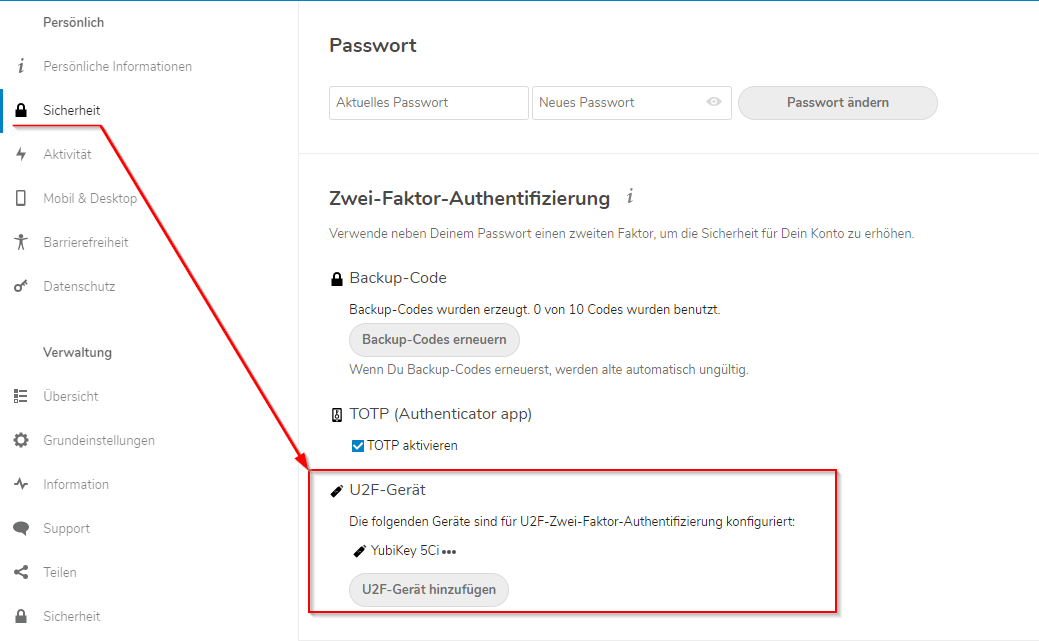Open Support using the chat bubble icon
The image size is (1039, 641).
click(20, 528)
